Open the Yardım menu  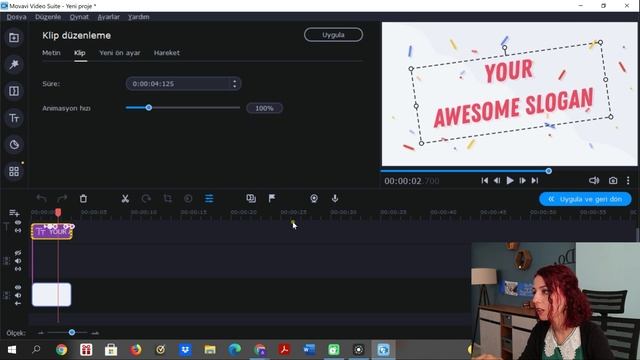139,17
